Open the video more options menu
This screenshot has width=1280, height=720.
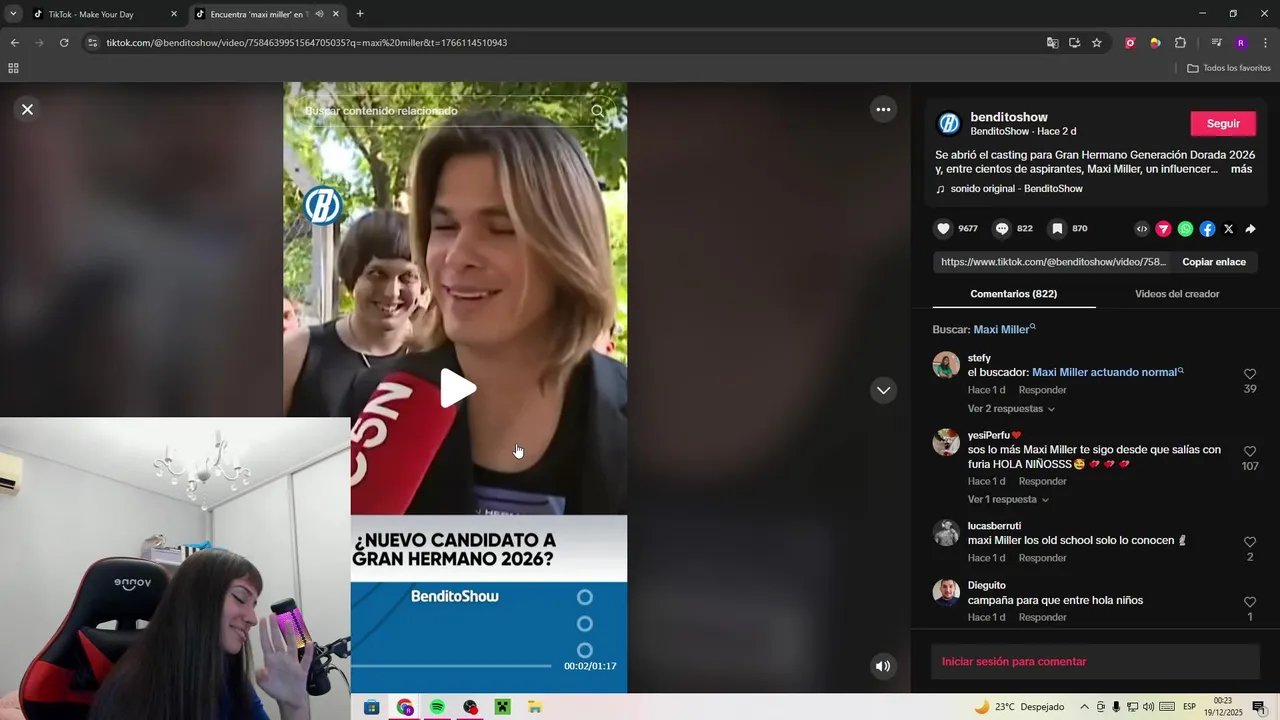click(883, 110)
